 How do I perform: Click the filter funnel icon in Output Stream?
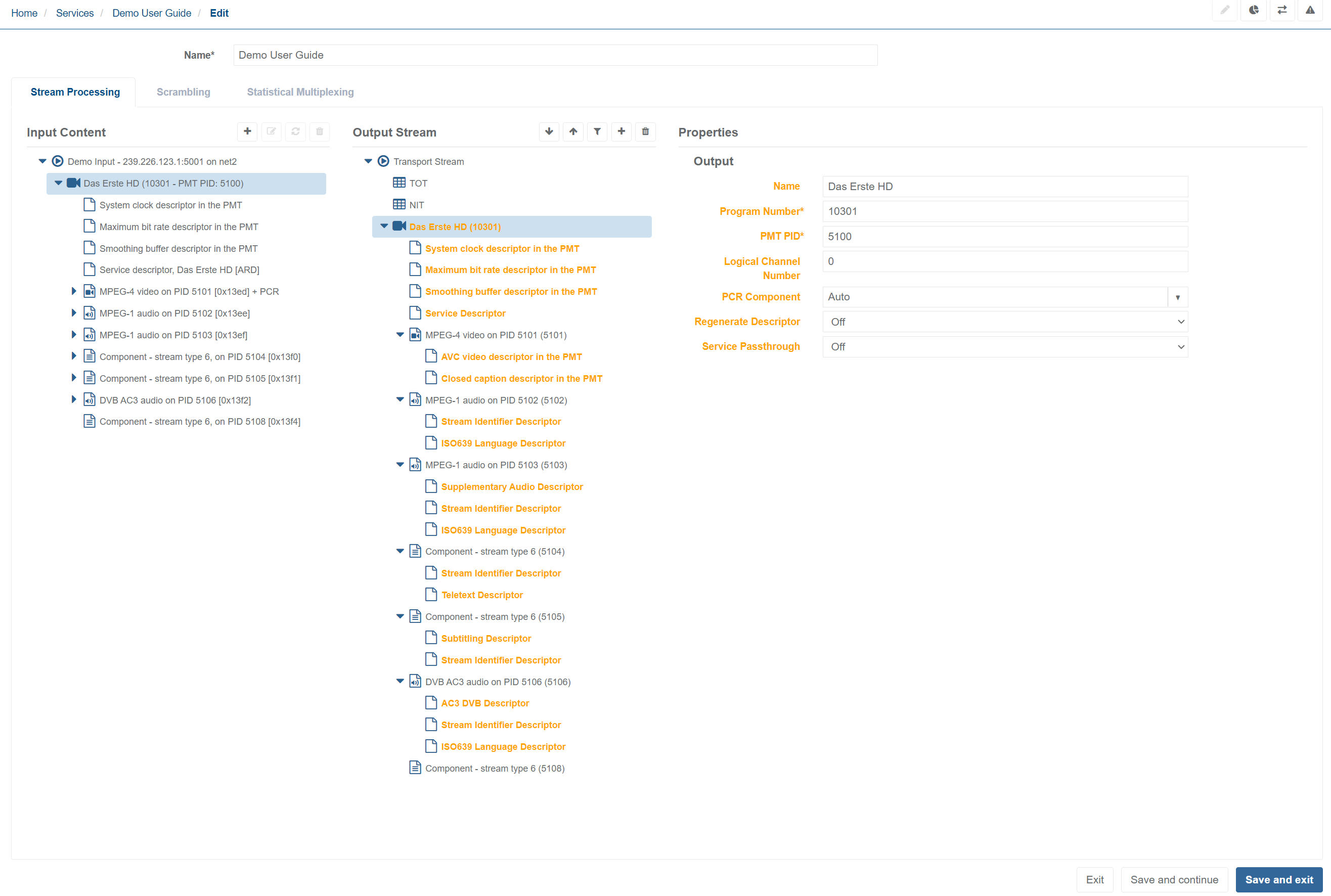tap(597, 131)
